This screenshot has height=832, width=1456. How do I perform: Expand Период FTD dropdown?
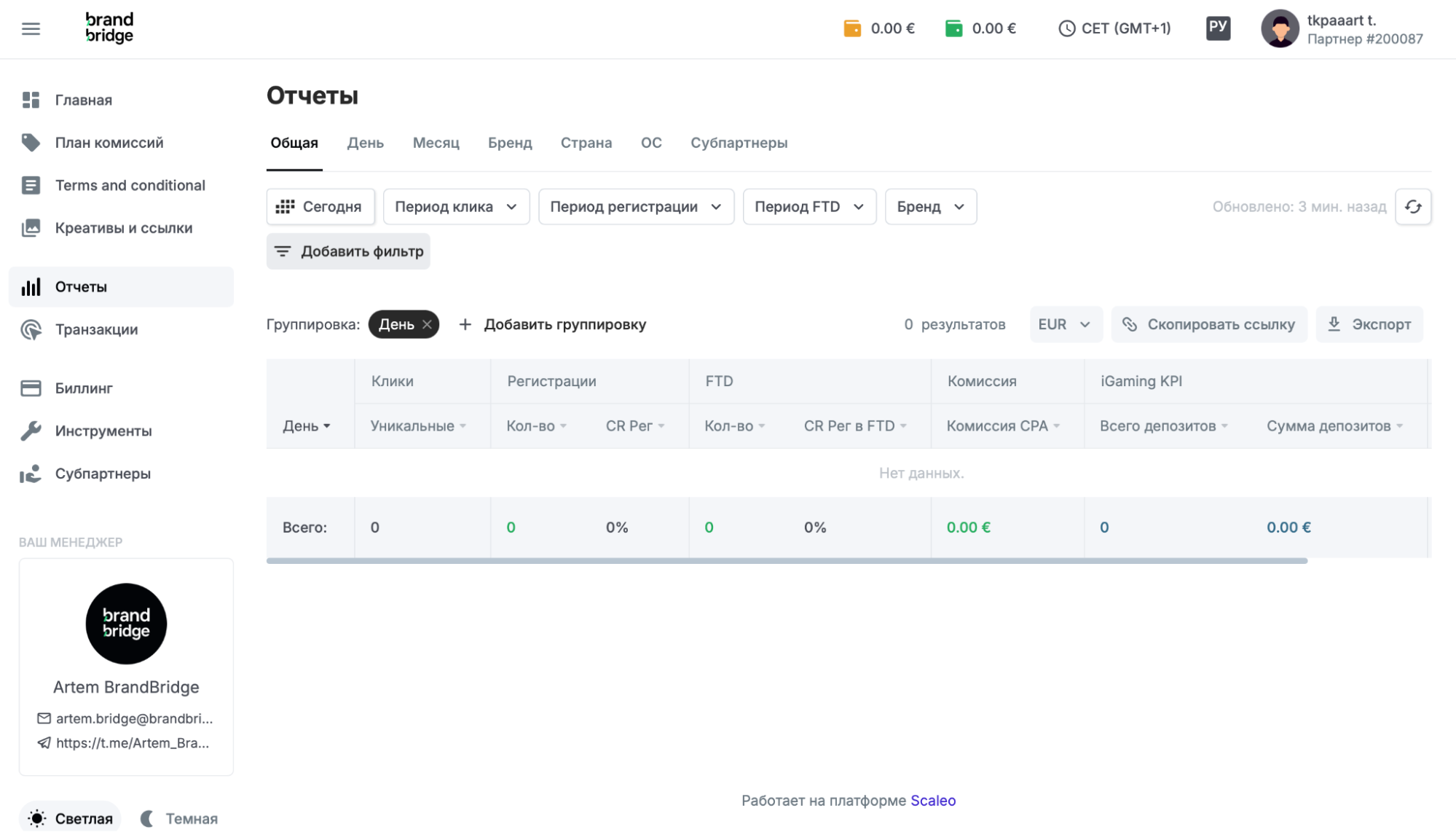pos(809,207)
